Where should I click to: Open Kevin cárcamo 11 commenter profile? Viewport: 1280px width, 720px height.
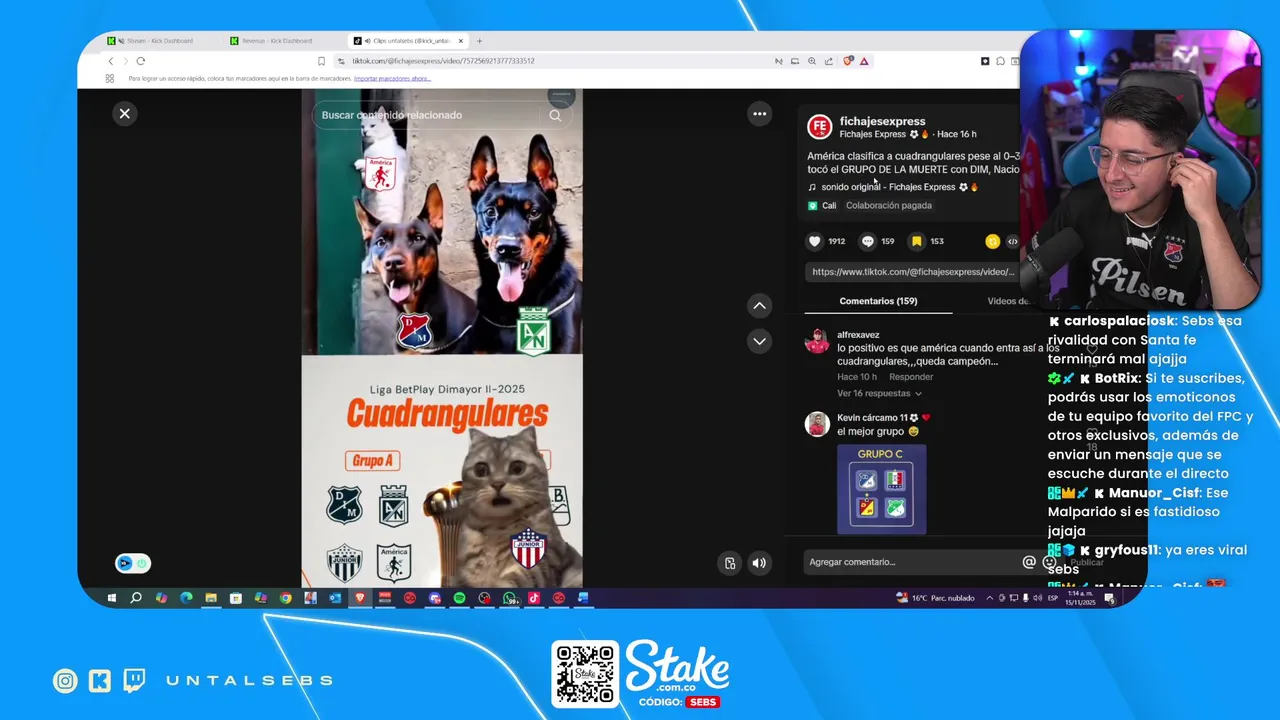pos(872,418)
